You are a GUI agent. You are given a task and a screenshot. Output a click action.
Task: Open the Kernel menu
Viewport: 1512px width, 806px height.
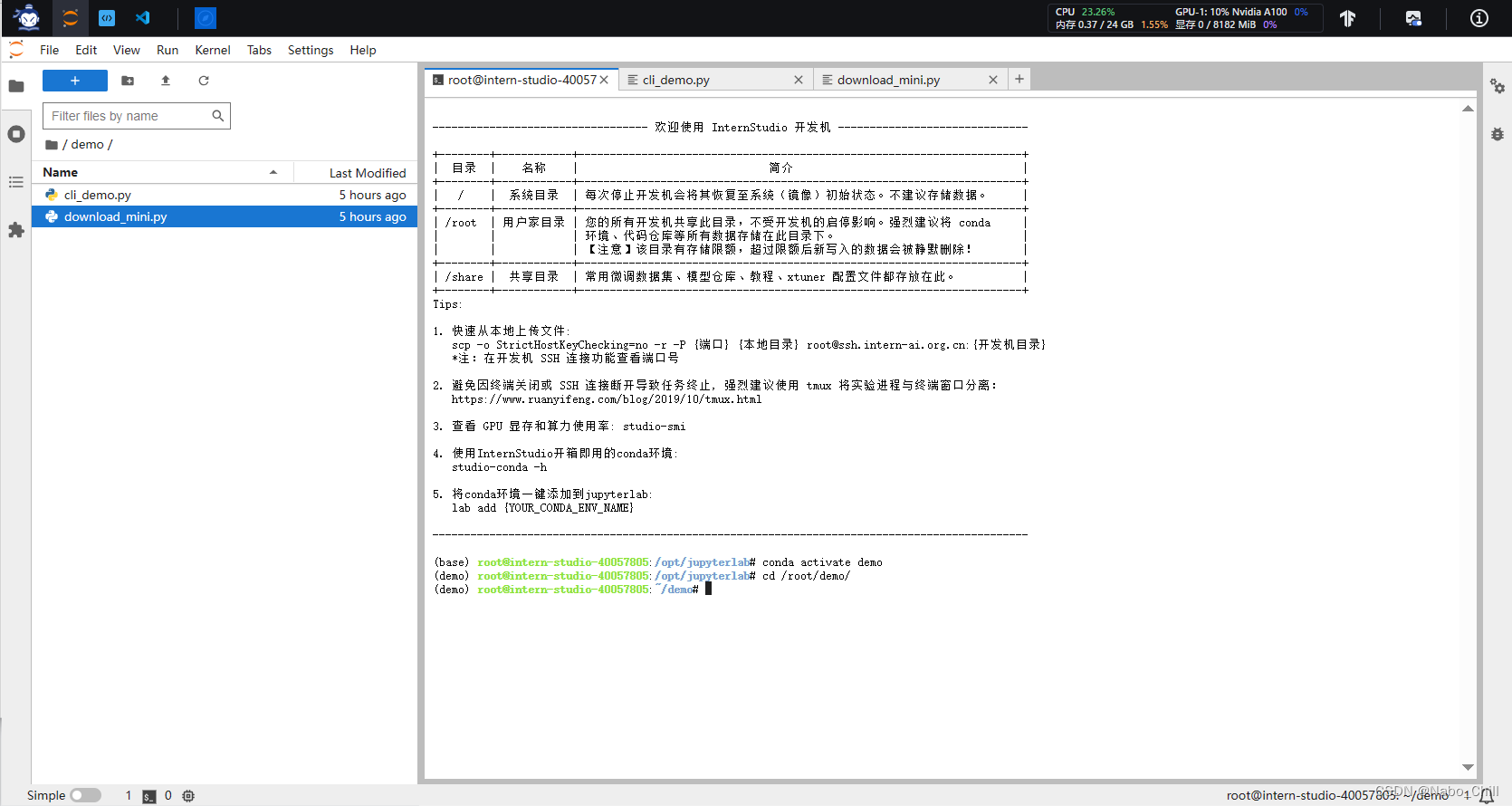pyautogui.click(x=213, y=50)
